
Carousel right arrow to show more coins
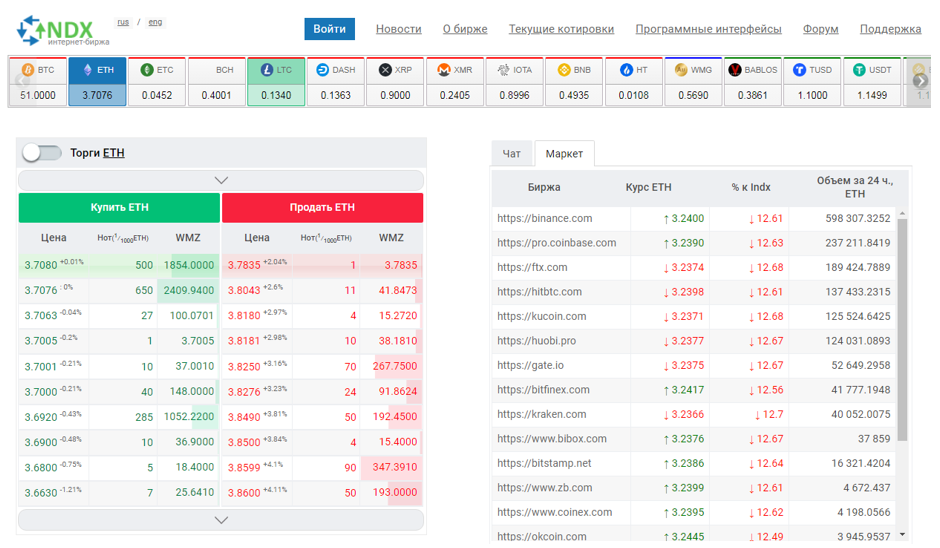(920, 81)
